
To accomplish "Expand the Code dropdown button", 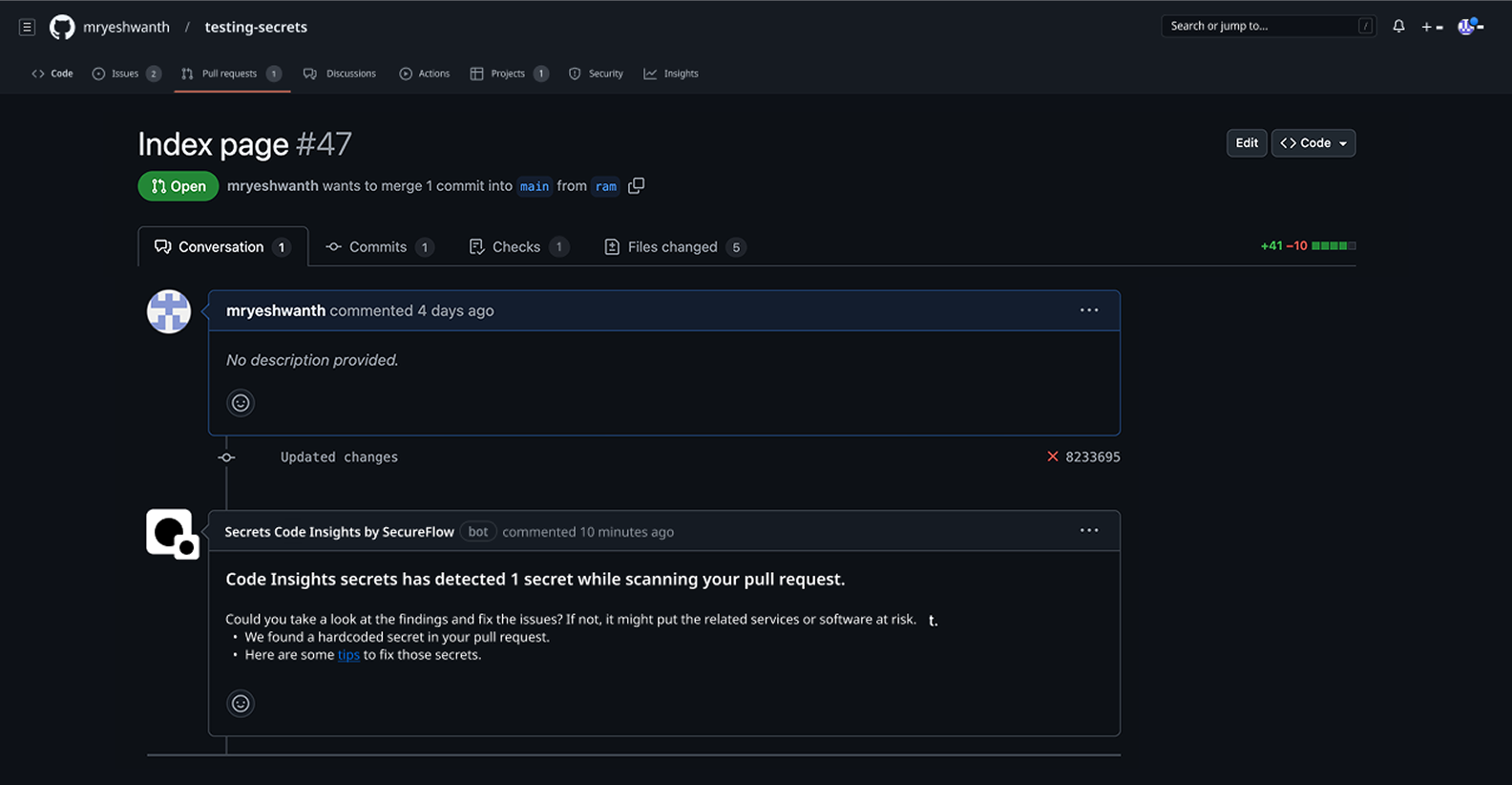I will 1313,143.
